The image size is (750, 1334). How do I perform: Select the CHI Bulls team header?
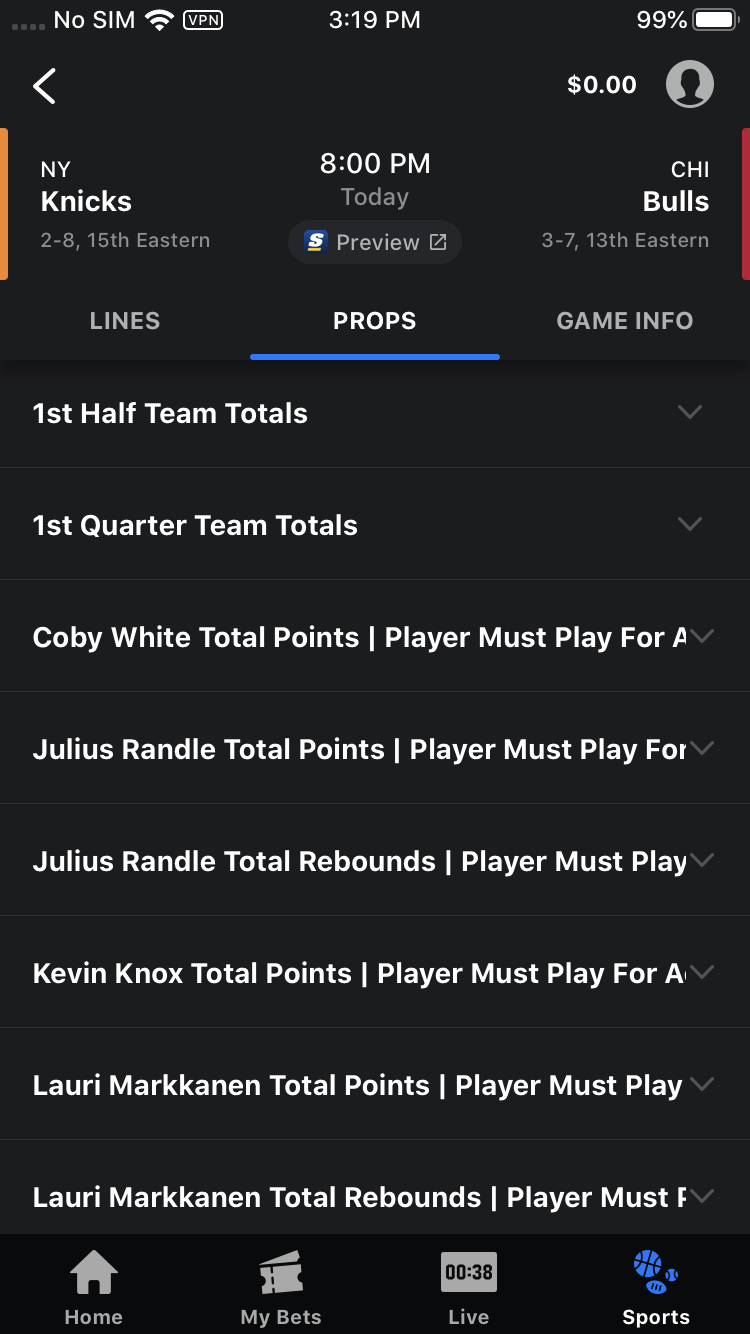coord(675,202)
